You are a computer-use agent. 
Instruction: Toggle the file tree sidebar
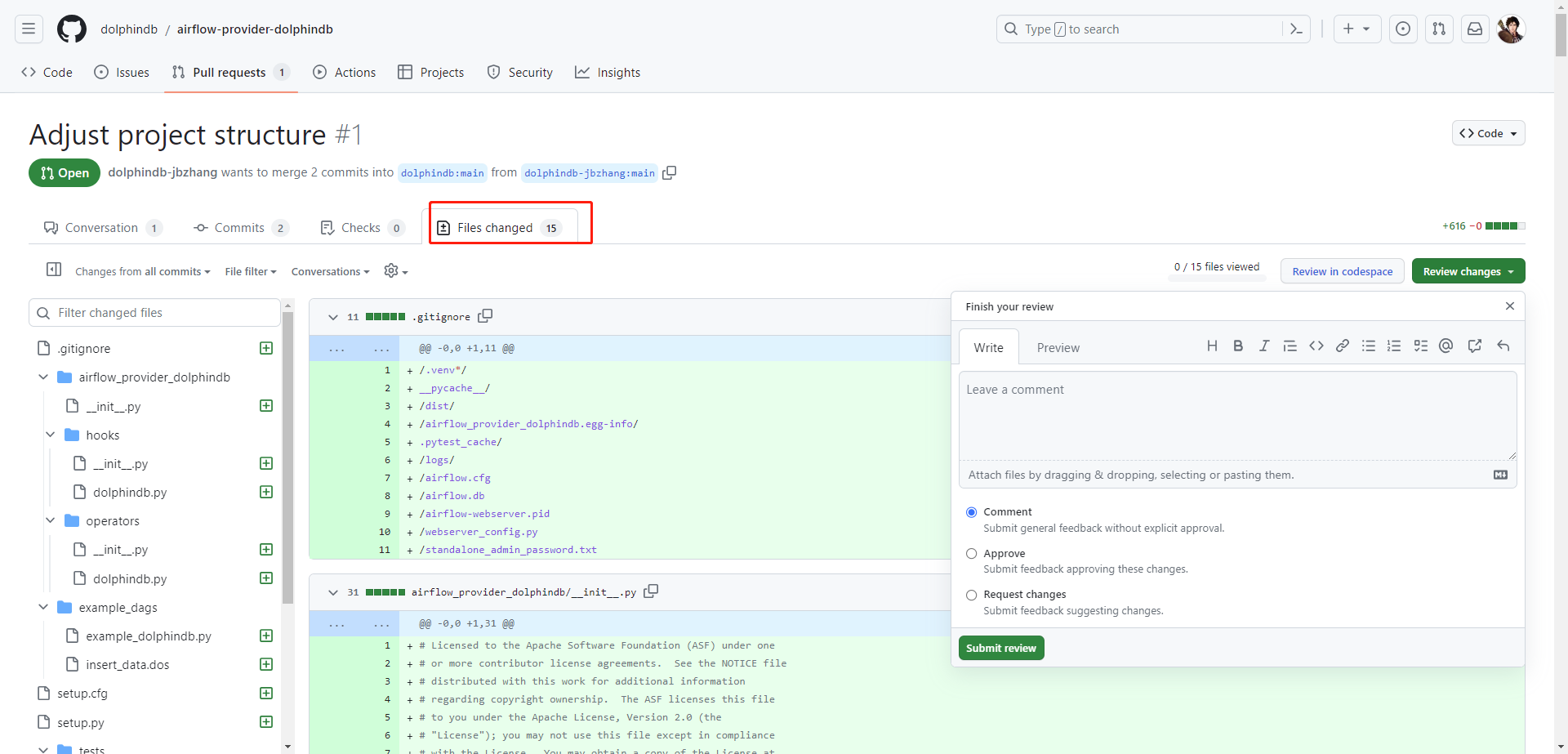click(54, 270)
